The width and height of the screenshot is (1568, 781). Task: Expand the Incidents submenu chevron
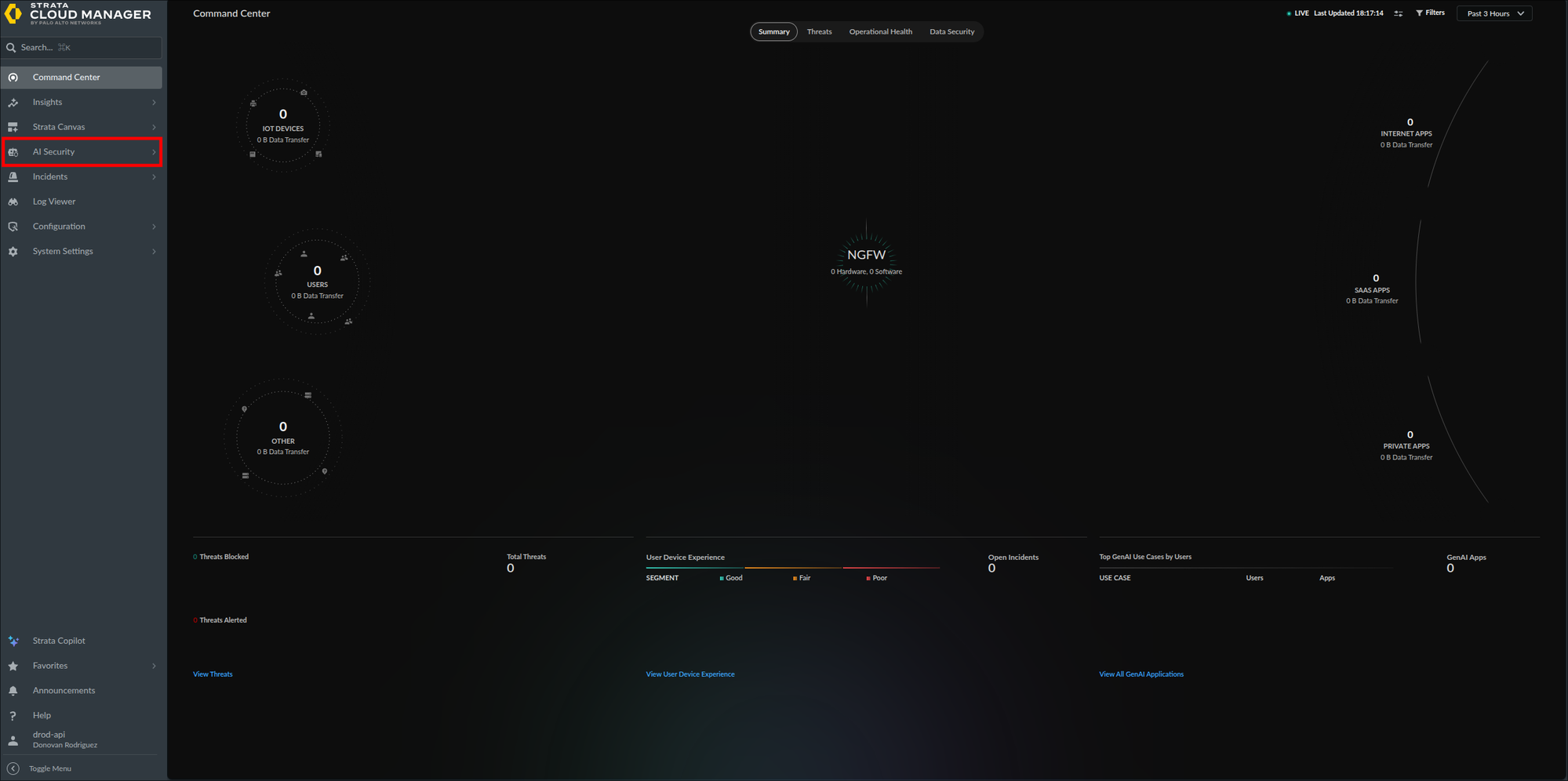(x=154, y=177)
